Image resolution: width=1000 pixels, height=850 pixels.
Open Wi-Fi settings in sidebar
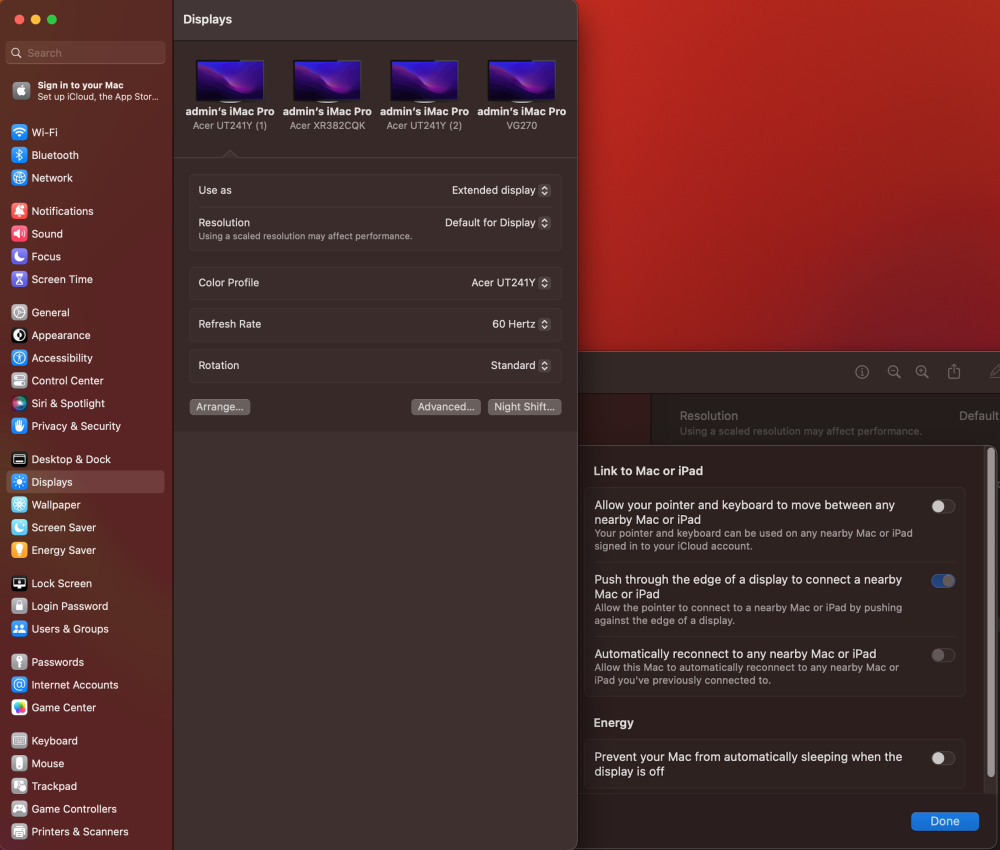85,133
